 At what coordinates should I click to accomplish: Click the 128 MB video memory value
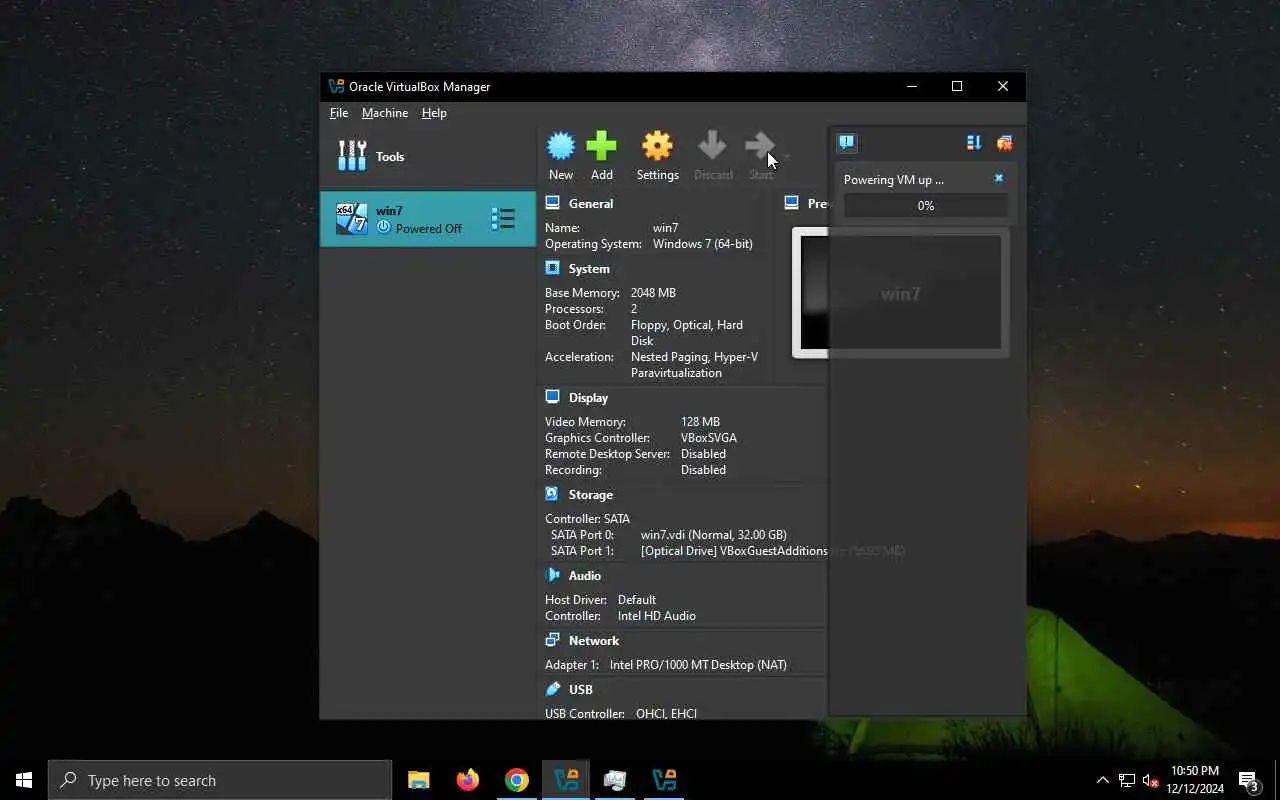[700, 422]
